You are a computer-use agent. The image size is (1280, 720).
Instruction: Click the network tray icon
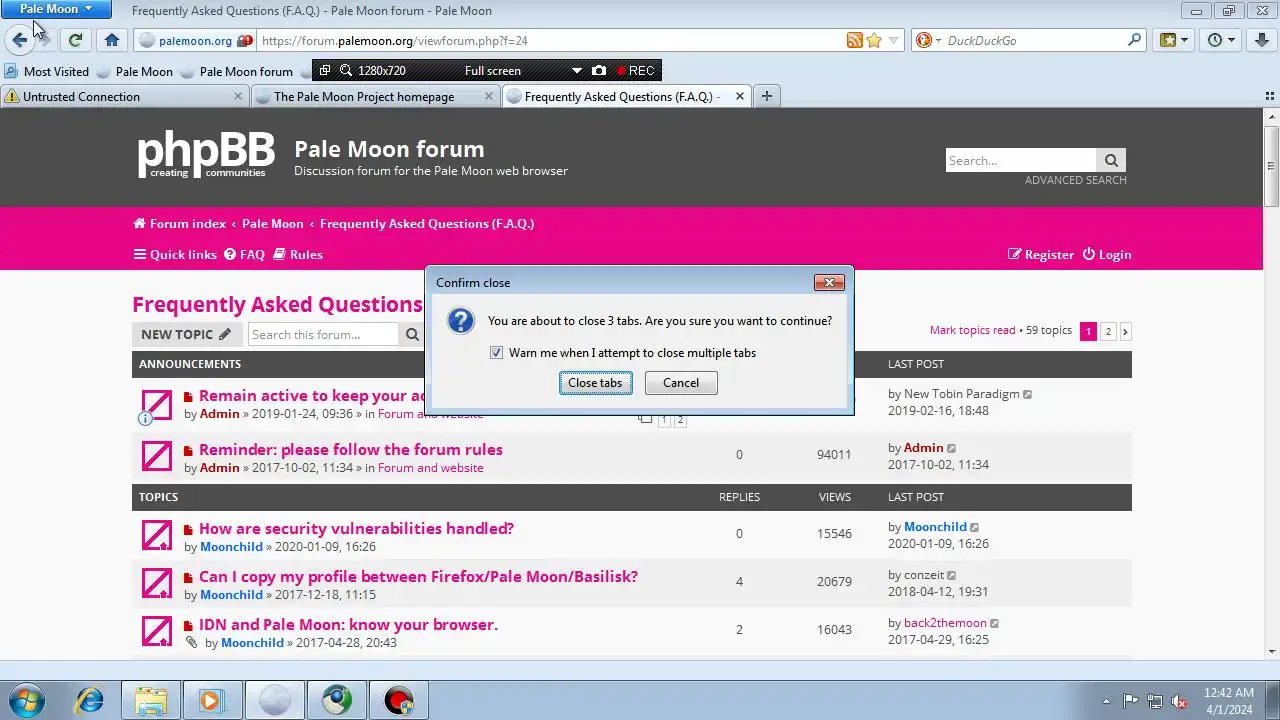1155,701
